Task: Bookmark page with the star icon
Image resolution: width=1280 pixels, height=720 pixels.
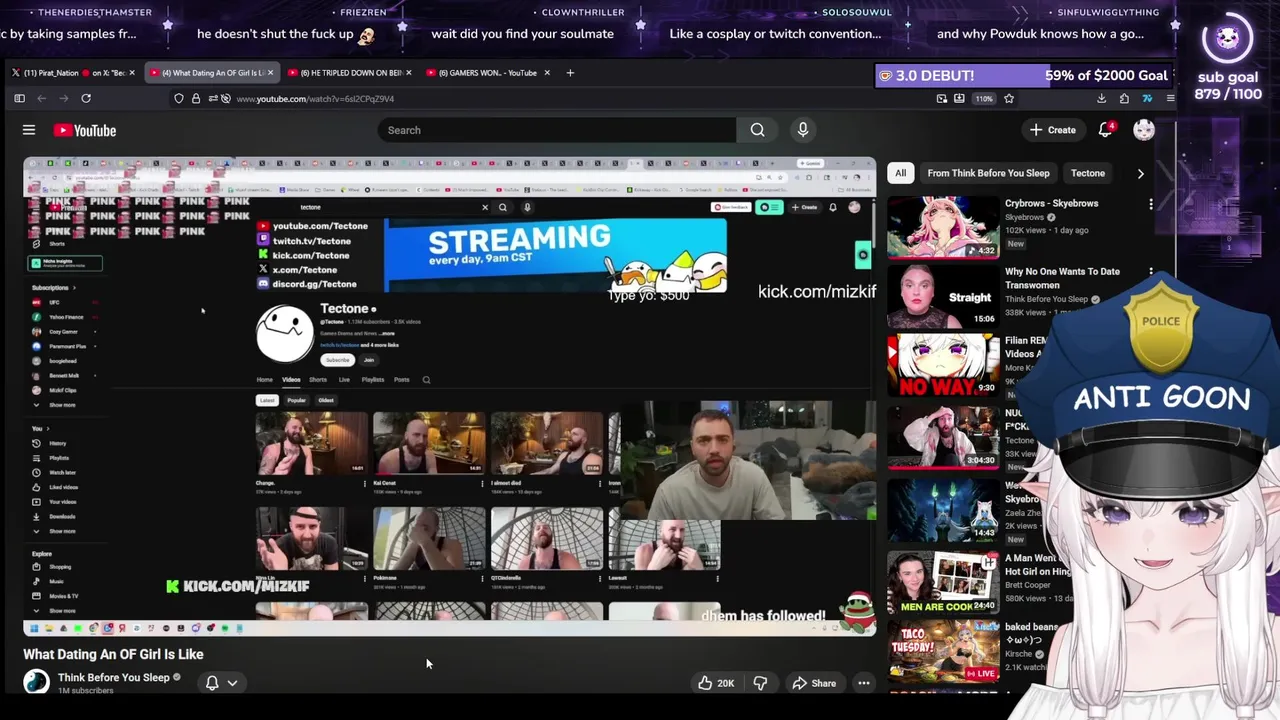Action: pos(1009,98)
